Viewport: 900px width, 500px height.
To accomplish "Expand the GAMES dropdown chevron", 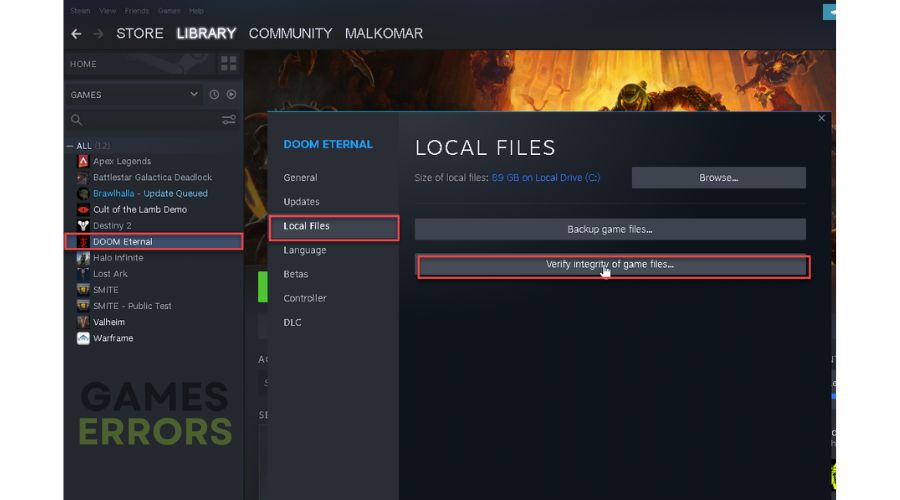I will pos(194,94).
